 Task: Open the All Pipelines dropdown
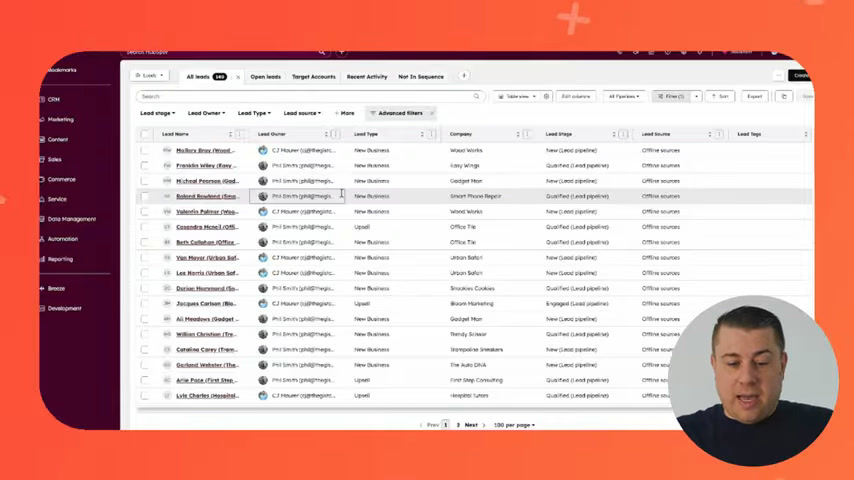[624, 96]
